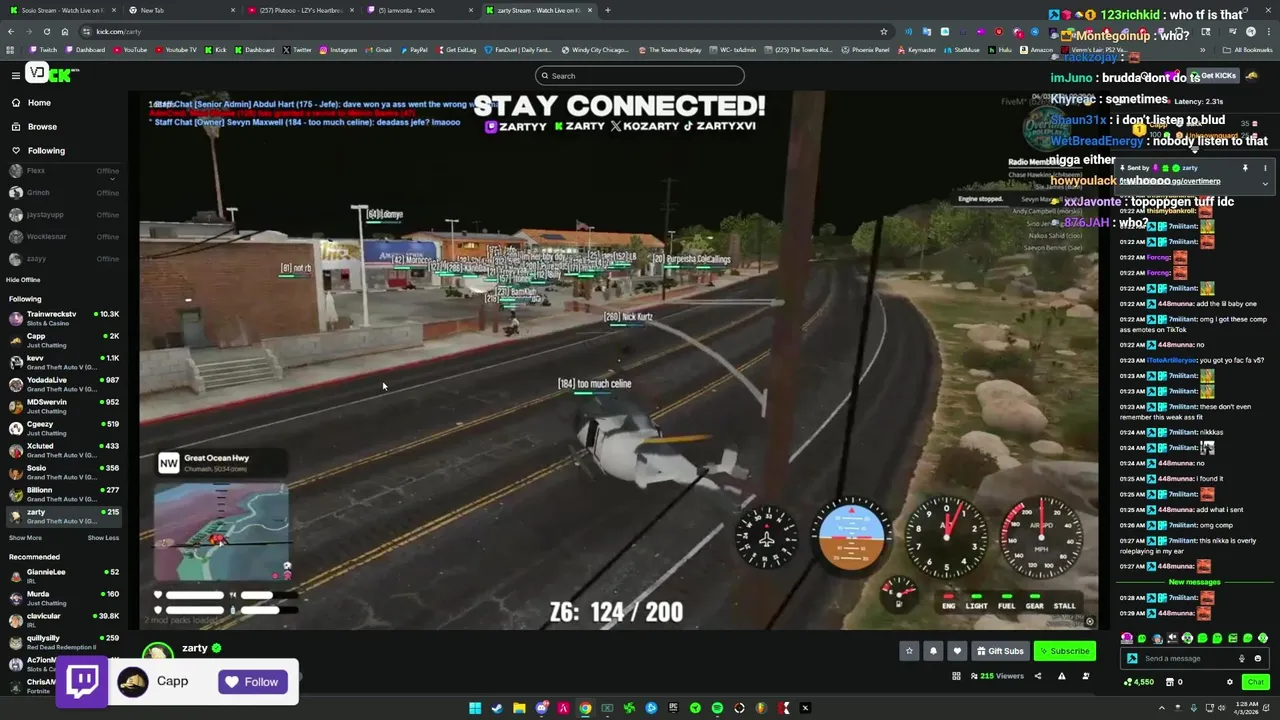1280x720 pixels.
Task: Click the Gift Subs button
Action: (x=1000, y=651)
